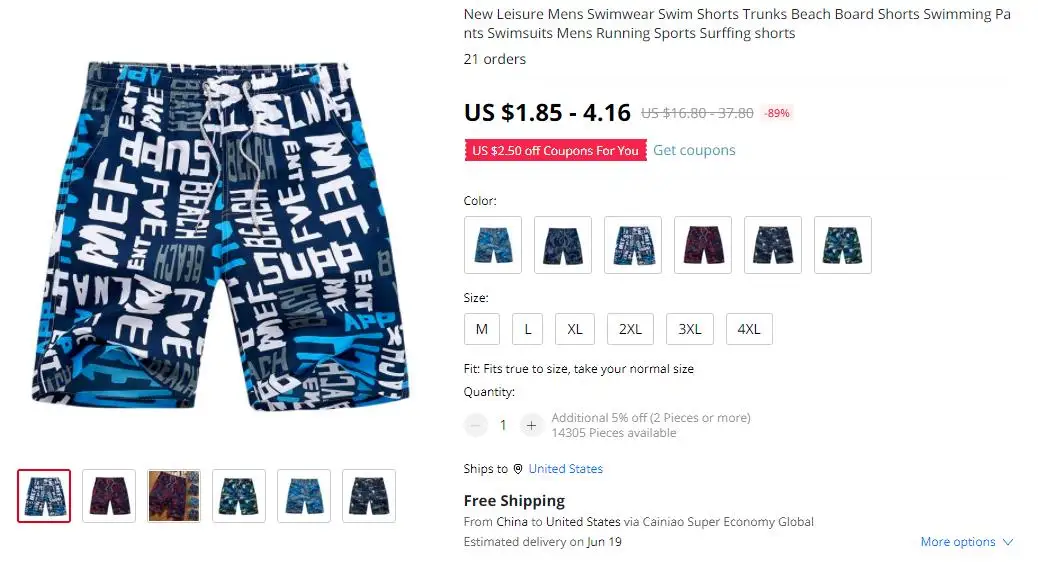Decrease quantity with the minus button
The image size is (1038, 562).
(x=475, y=425)
